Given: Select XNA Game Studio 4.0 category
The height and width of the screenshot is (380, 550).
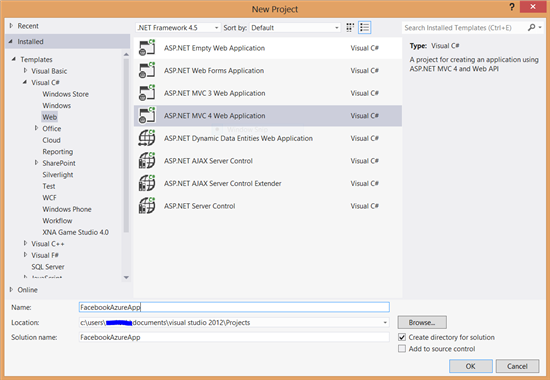Looking at the screenshot, I should 75,232.
